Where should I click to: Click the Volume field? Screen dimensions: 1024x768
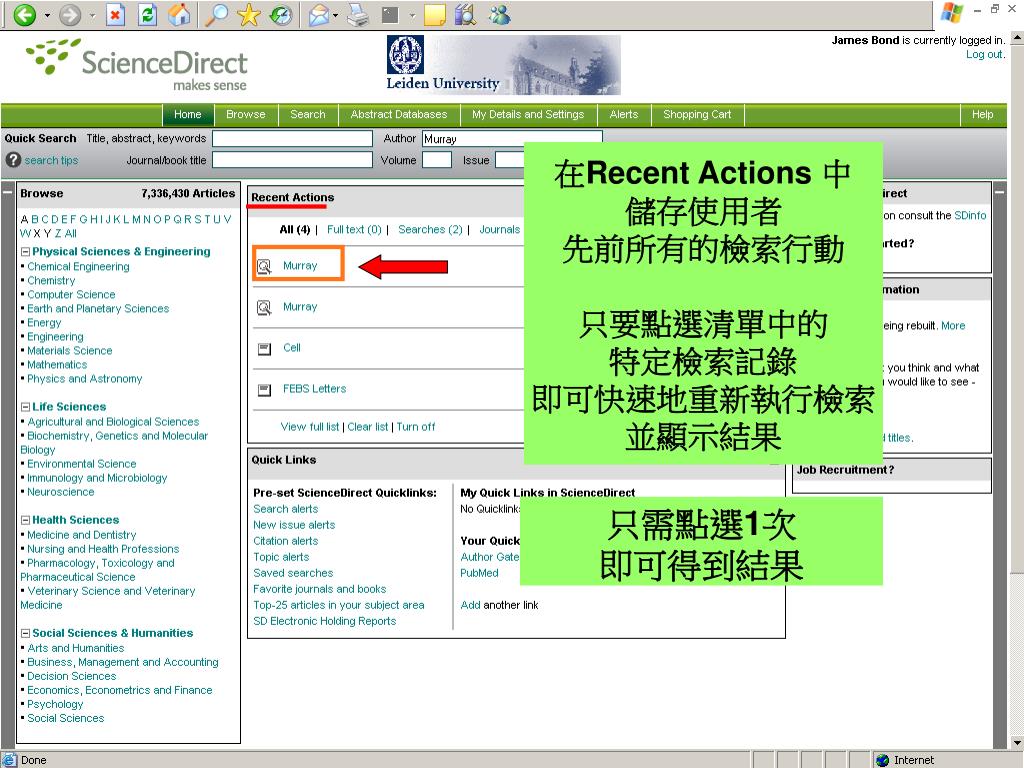click(x=437, y=160)
